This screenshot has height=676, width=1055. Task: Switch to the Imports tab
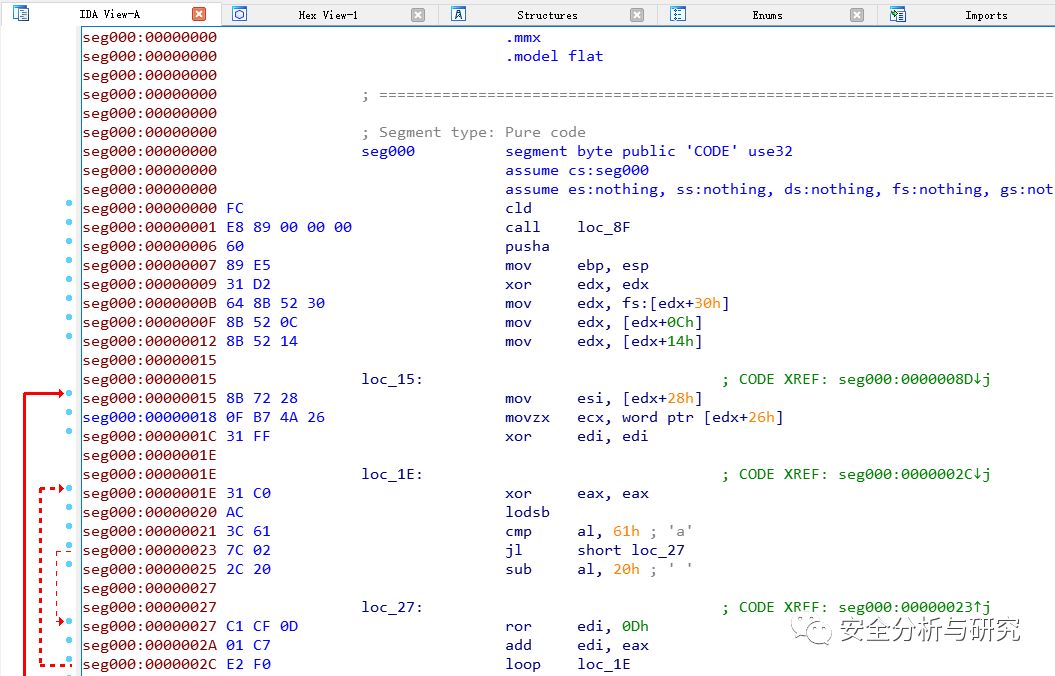pos(985,15)
